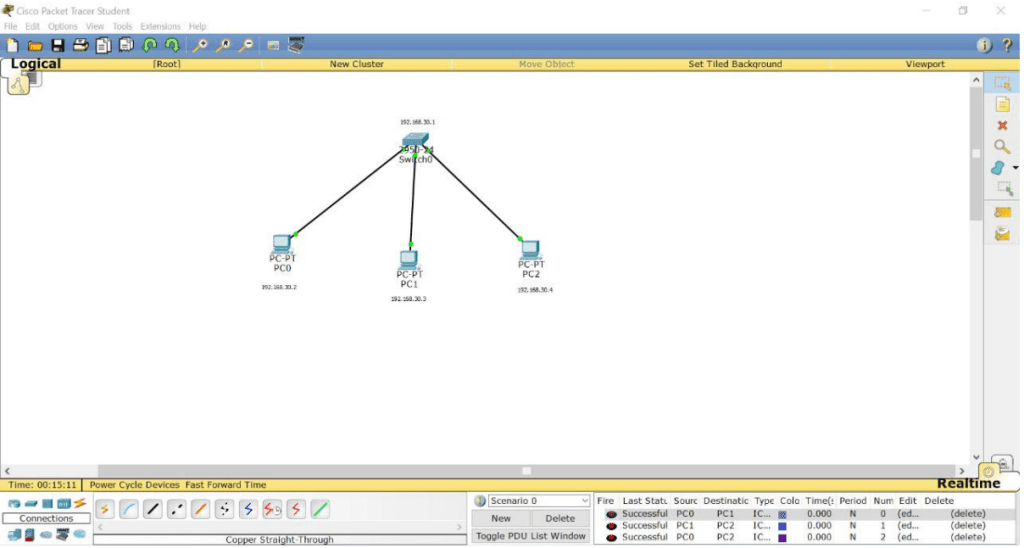Image resolution: width=1024 pixels, height=548 pixels.
Task: Open the Tools menu
Action: 122,26
